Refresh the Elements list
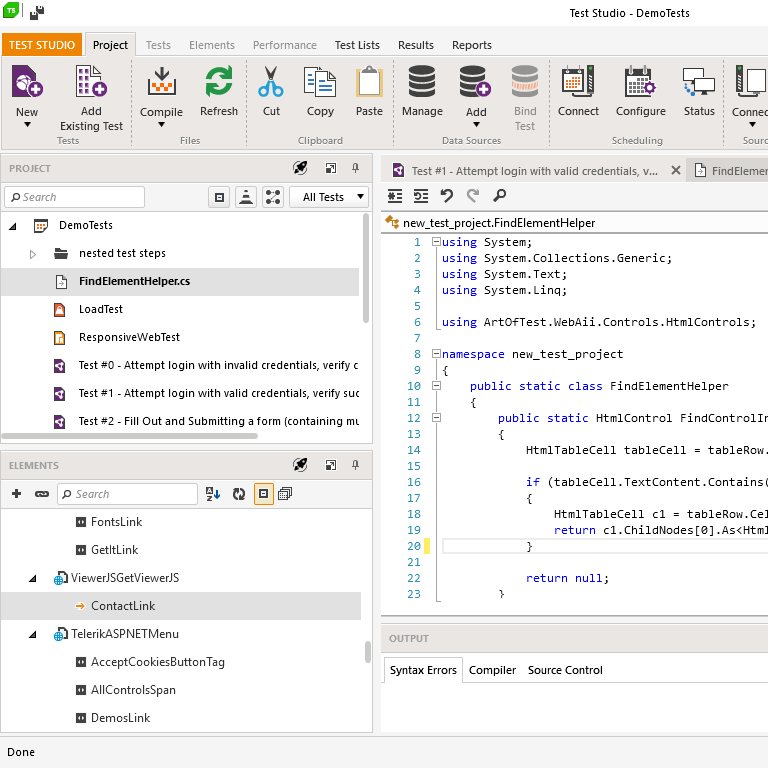Image resolution: width=768 pixels, height=768 pixels. [x=239, y=494]
